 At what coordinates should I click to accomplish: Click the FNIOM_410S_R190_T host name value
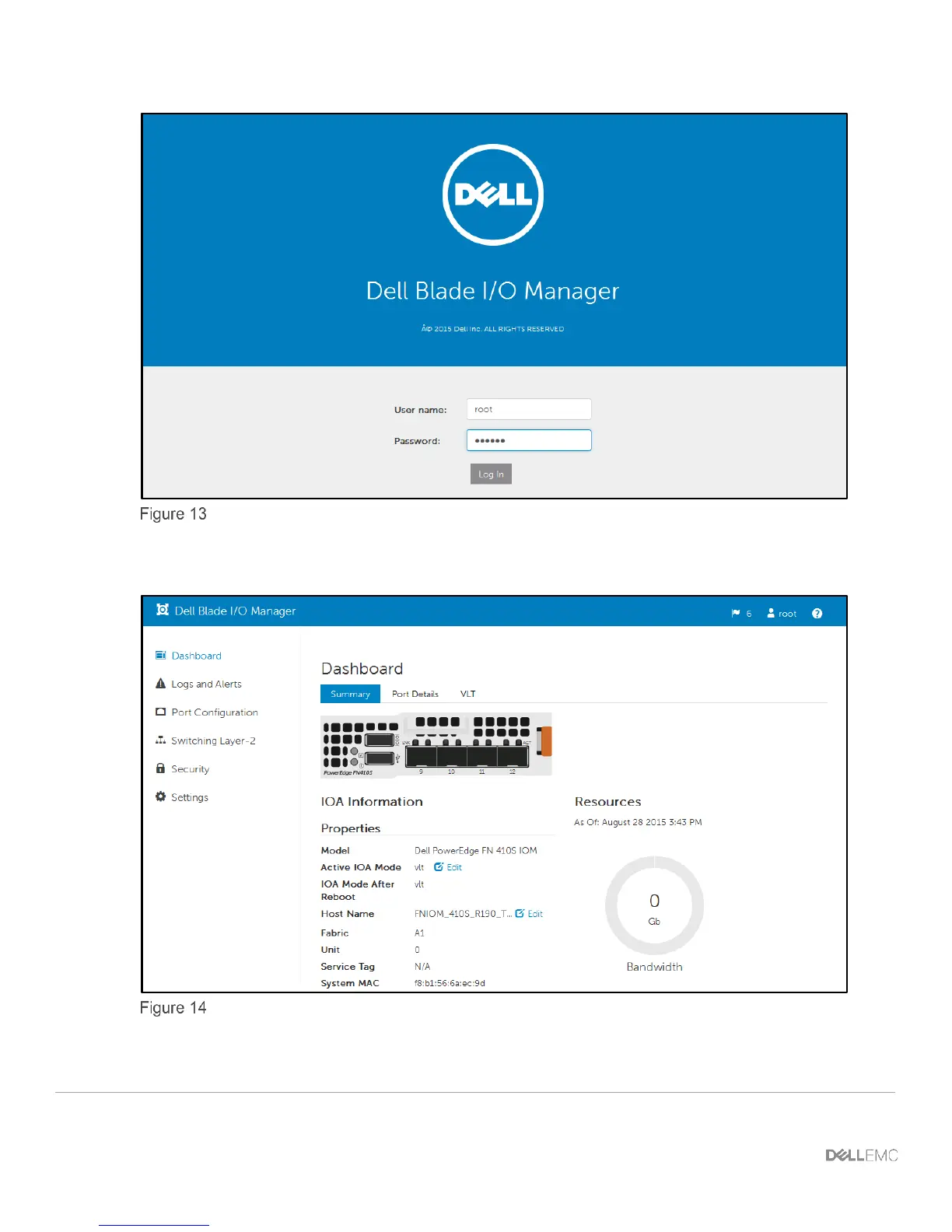click(x=463, y=914)
